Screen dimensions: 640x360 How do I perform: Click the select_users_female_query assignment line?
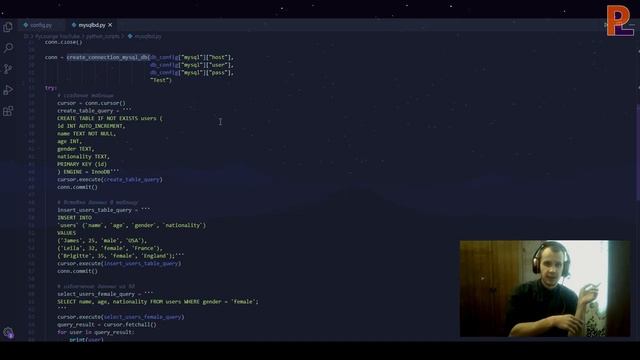105,294
